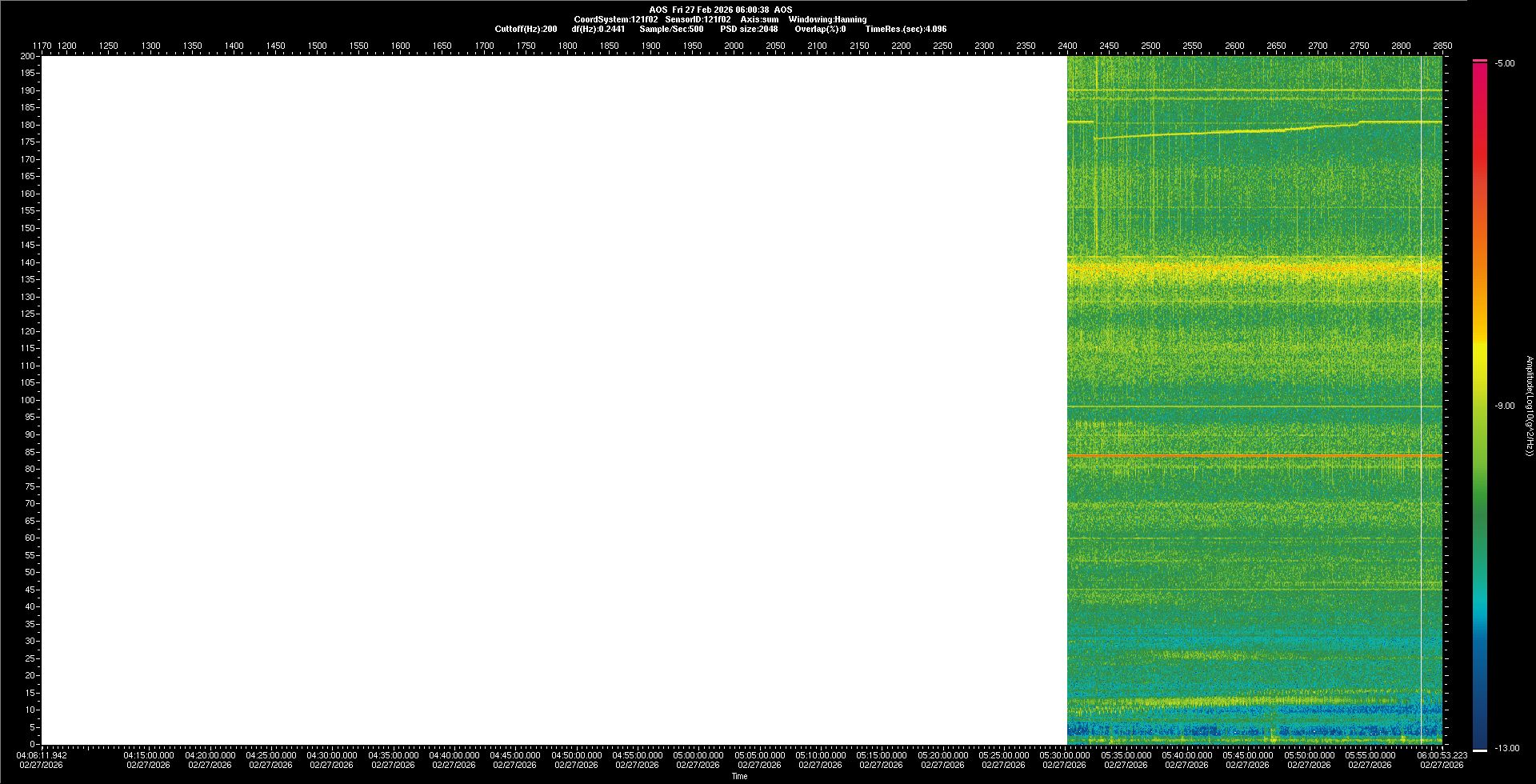
Task: Click the 04:15:00.000 time axis label
Action: (149, 755)
